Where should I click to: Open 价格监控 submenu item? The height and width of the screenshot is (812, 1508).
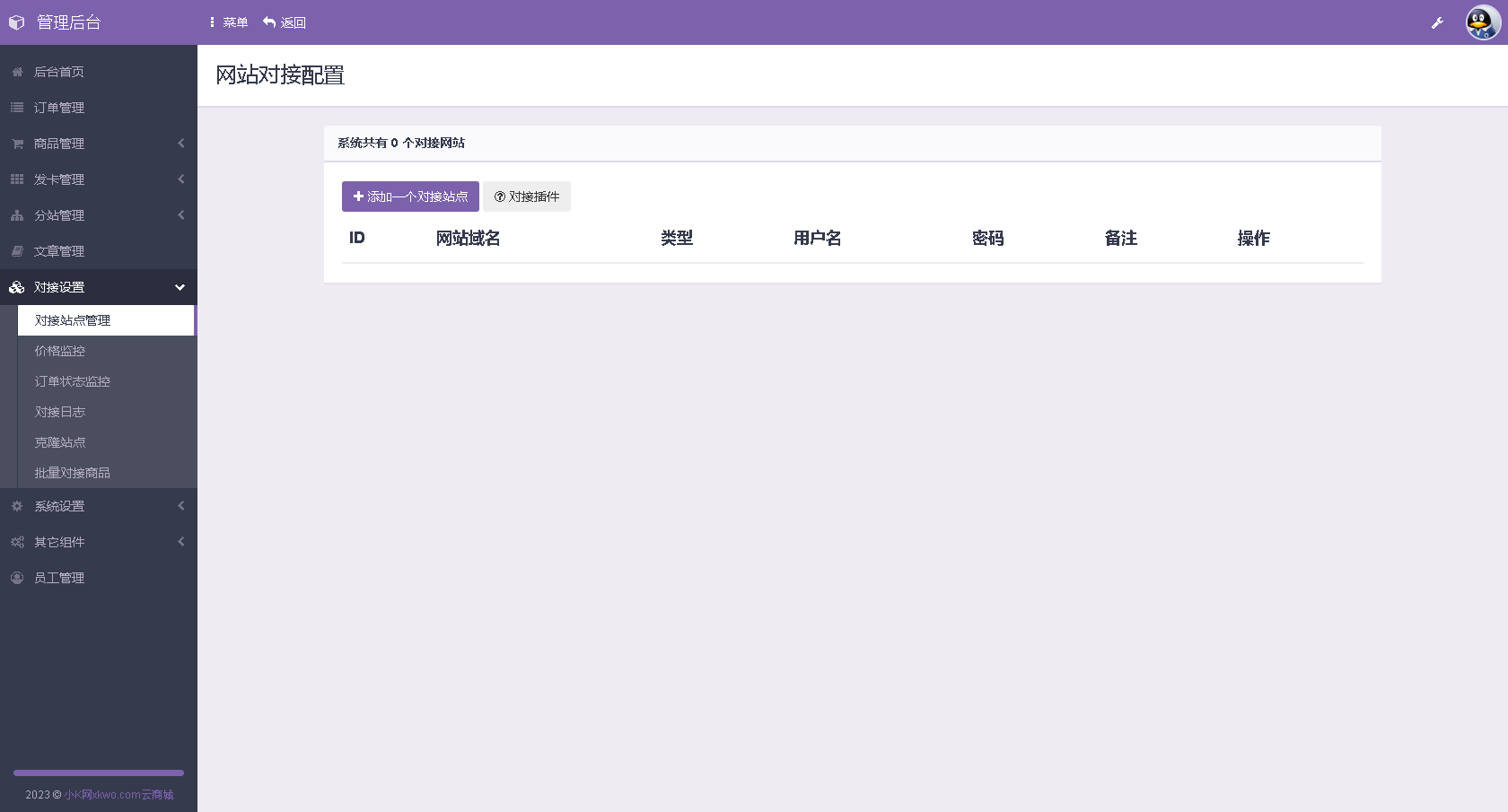pos(60,351)
